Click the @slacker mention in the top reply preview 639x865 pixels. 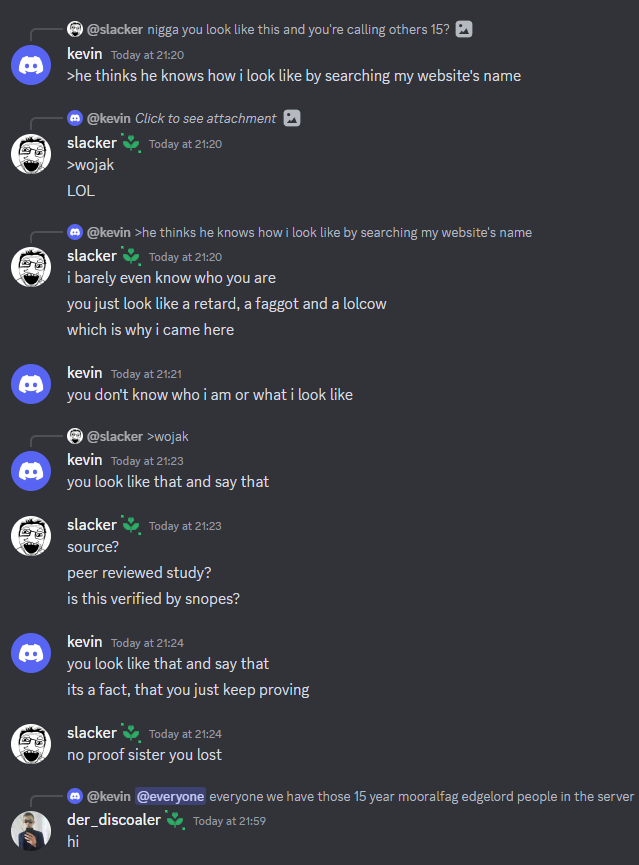(115, 29)
